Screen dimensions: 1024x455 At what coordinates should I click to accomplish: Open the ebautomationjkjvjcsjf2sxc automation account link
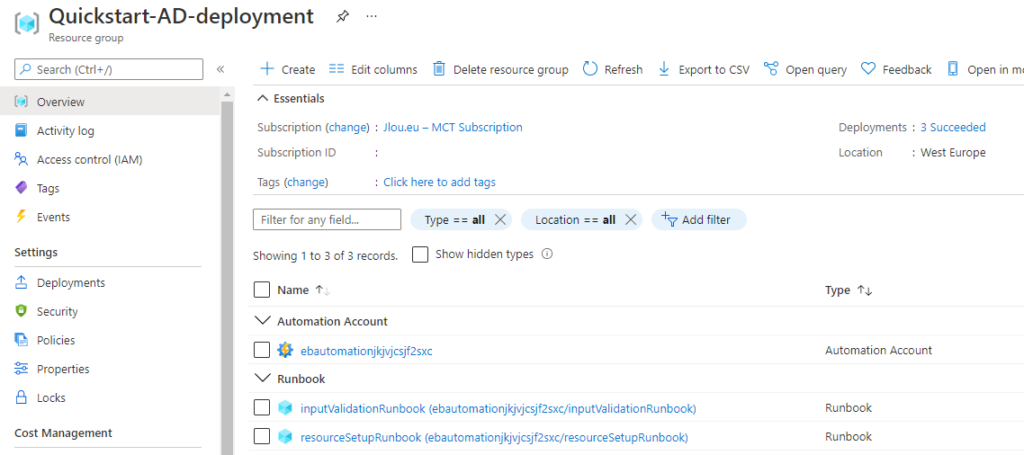pyautogui.click(x=366, y=351)
